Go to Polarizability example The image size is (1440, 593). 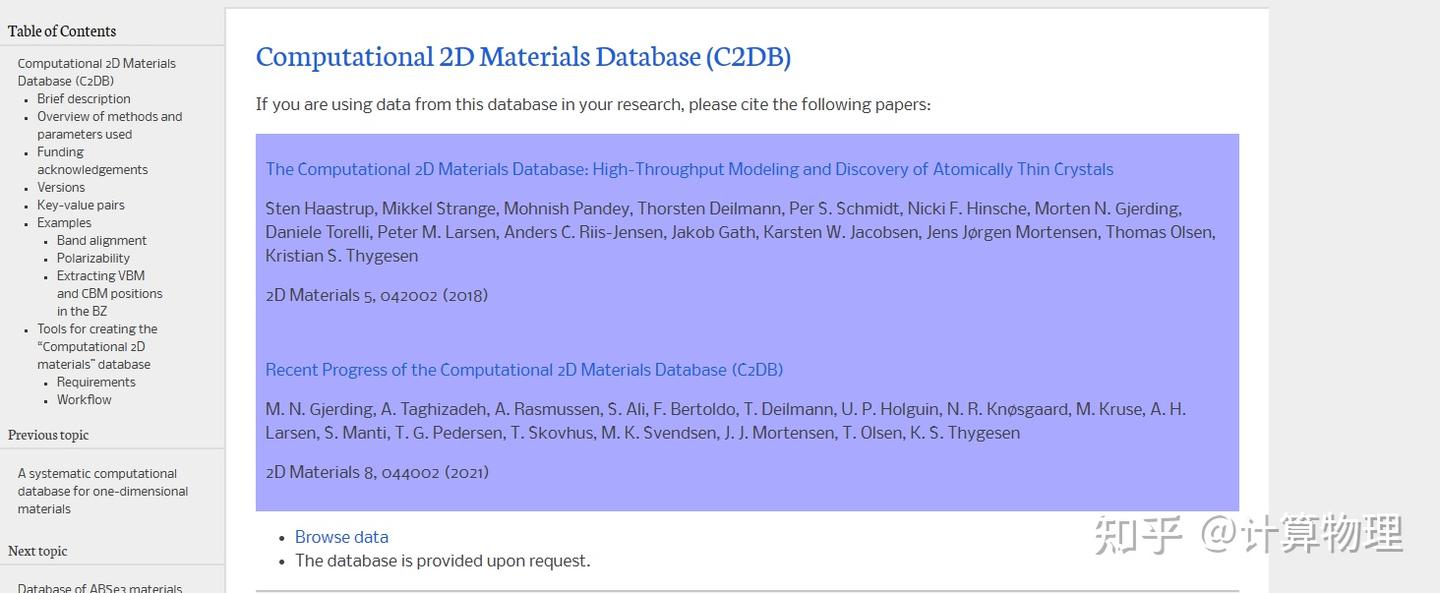tap(93, 258)
